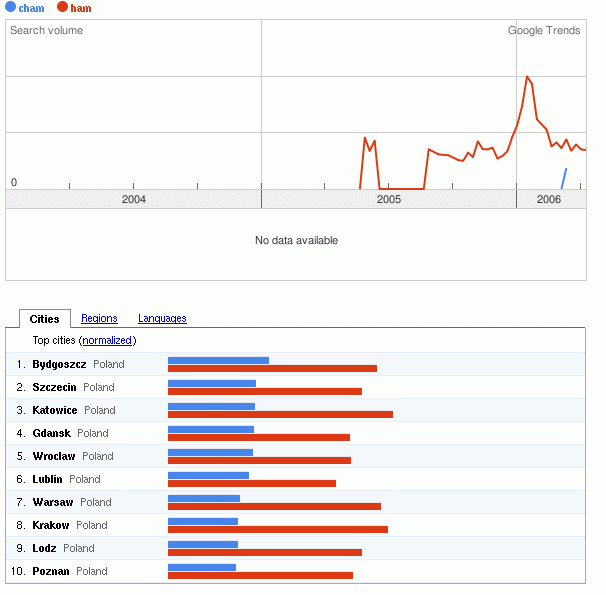Click the red ham legend dot
Viewport: 606px width, 595px height.
[x=62, y=8]
